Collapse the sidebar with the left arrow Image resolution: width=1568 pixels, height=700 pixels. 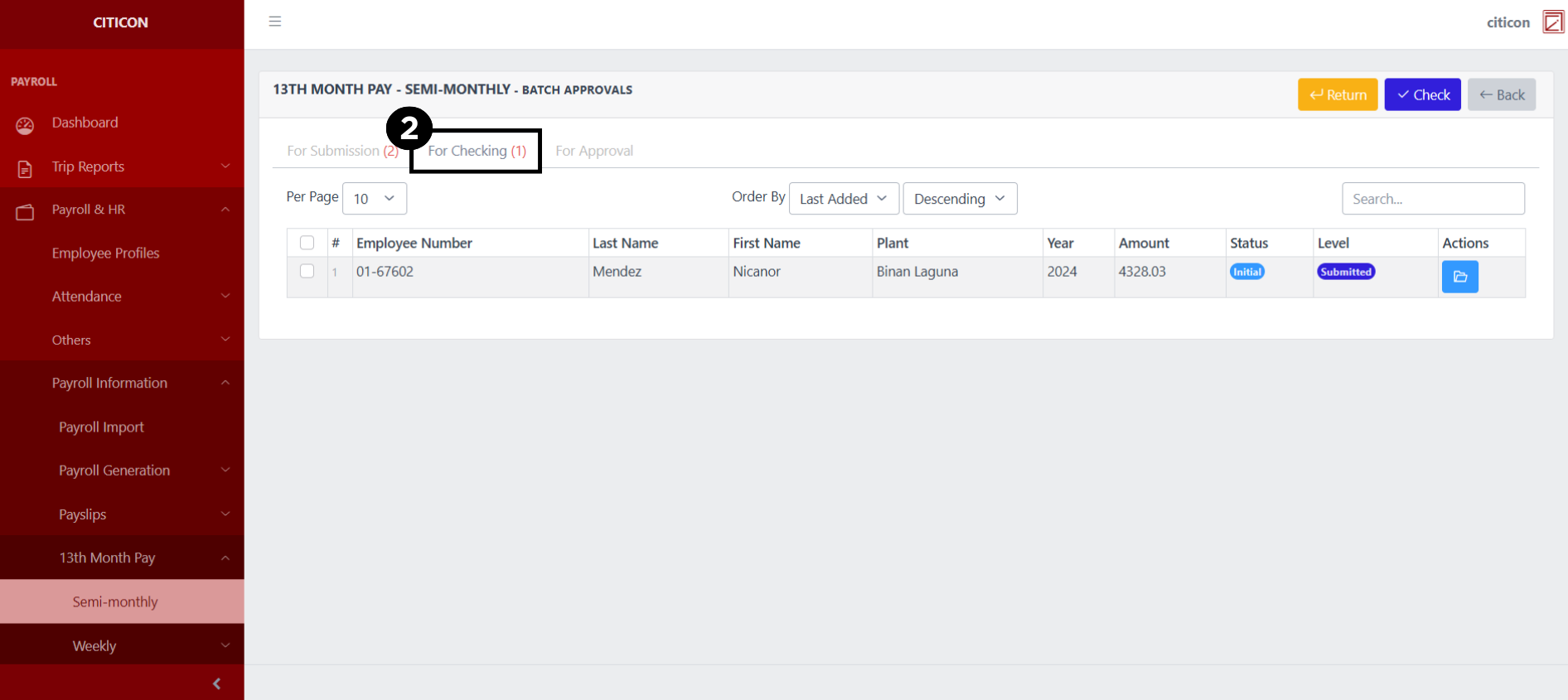(x=216, y=683)
